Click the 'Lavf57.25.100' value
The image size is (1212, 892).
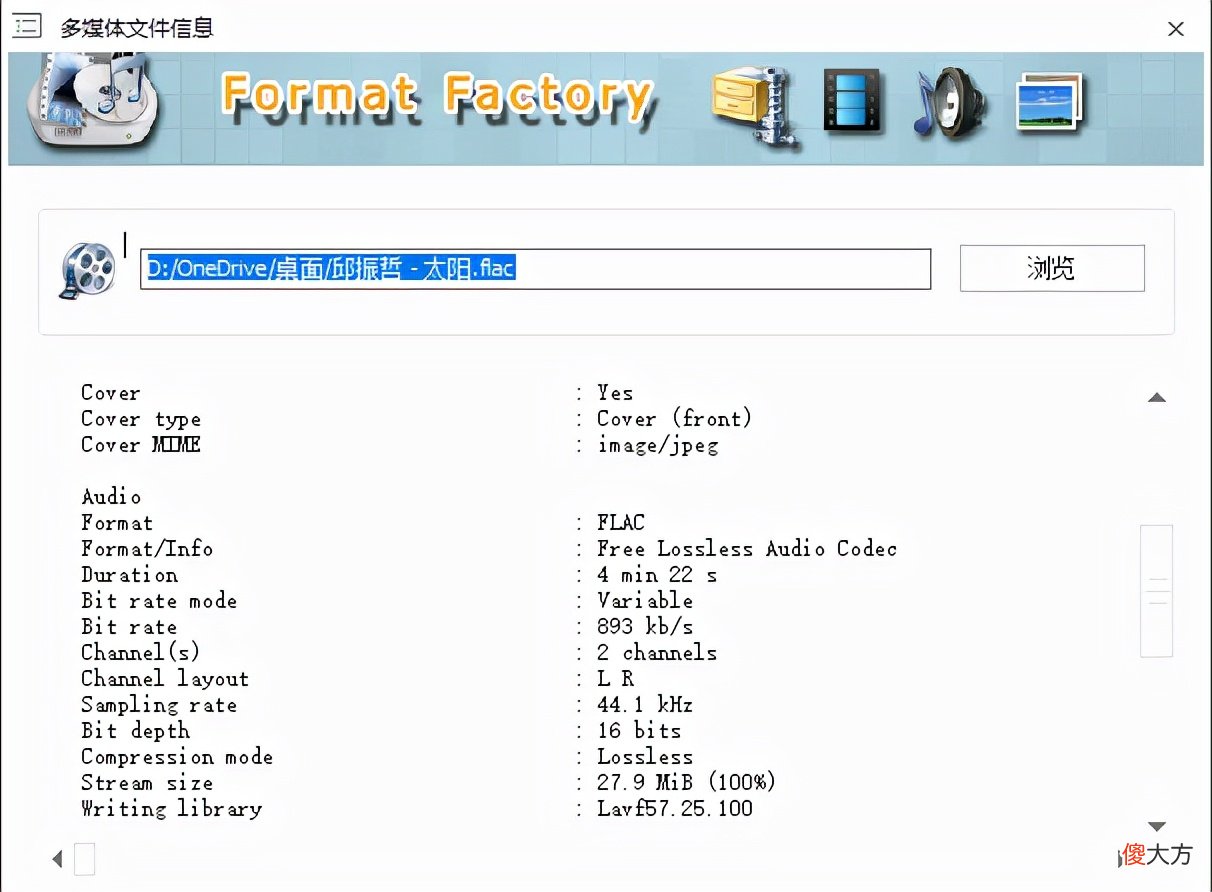(675, 809)
